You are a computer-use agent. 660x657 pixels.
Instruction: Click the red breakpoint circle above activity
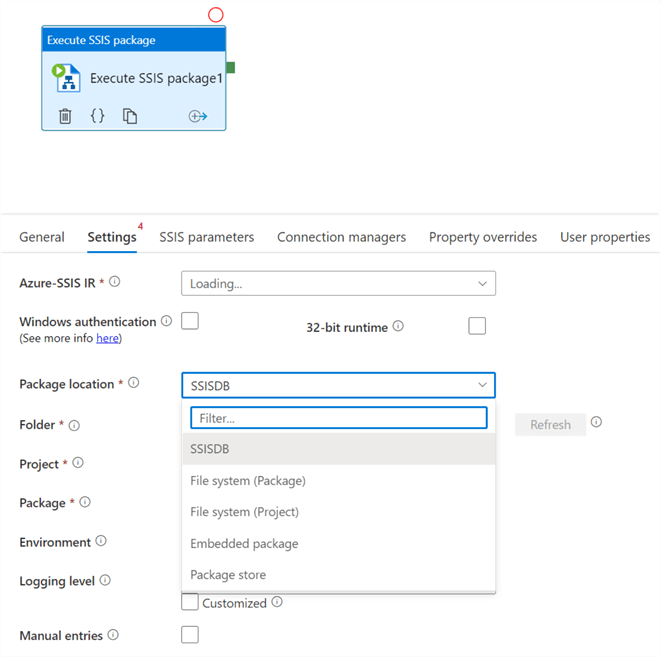(x=216, y=15)
